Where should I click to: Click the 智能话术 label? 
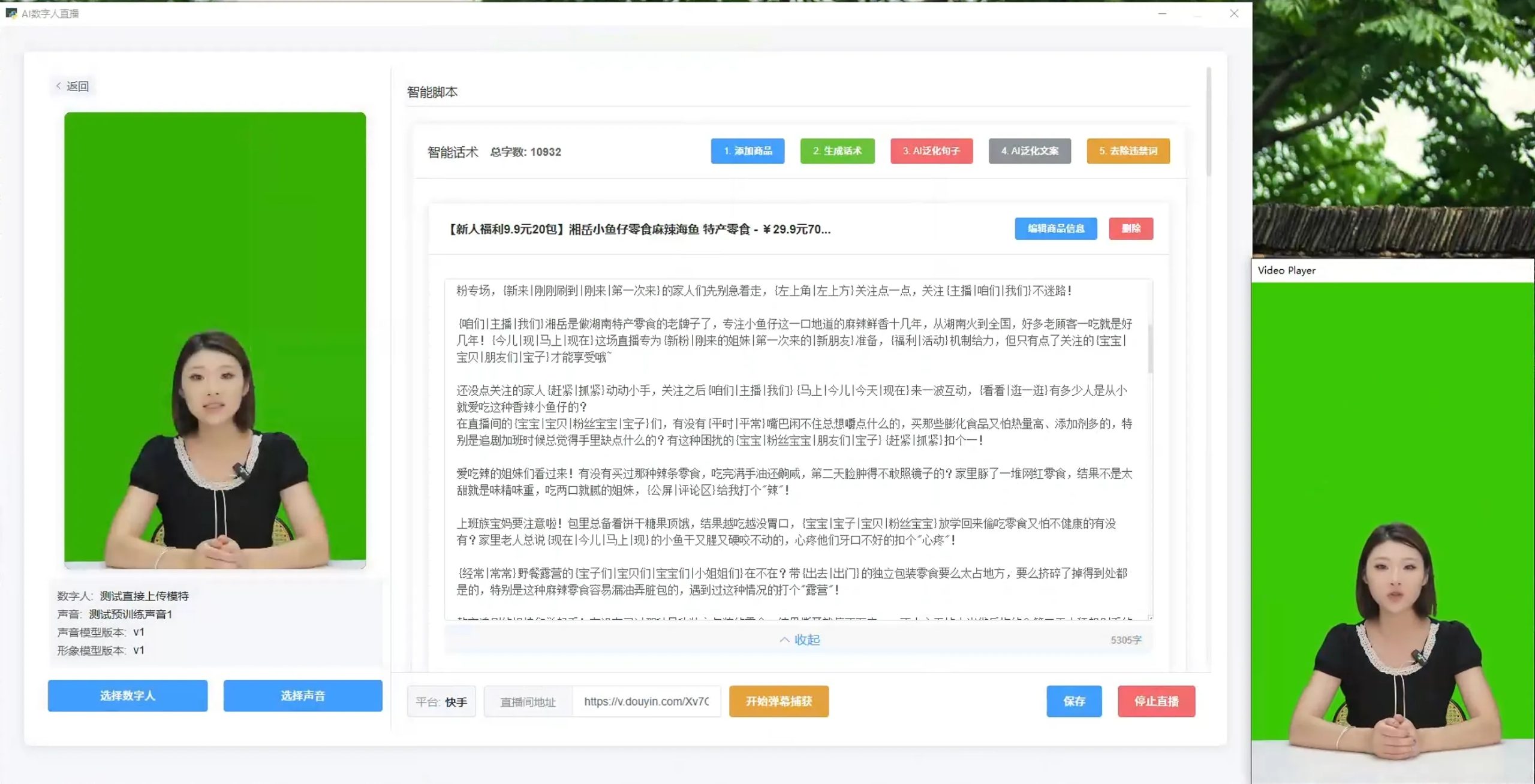(x=453, y=152)
